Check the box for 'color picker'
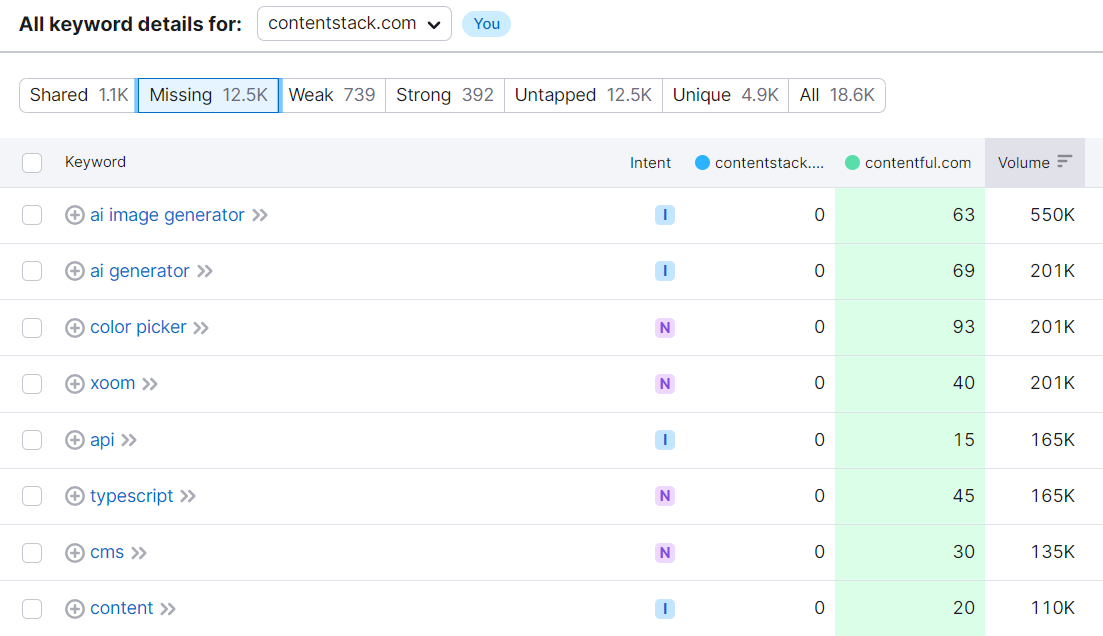Image resolution: width=1103 pixels, height=636 pixels. pos(32,327)
